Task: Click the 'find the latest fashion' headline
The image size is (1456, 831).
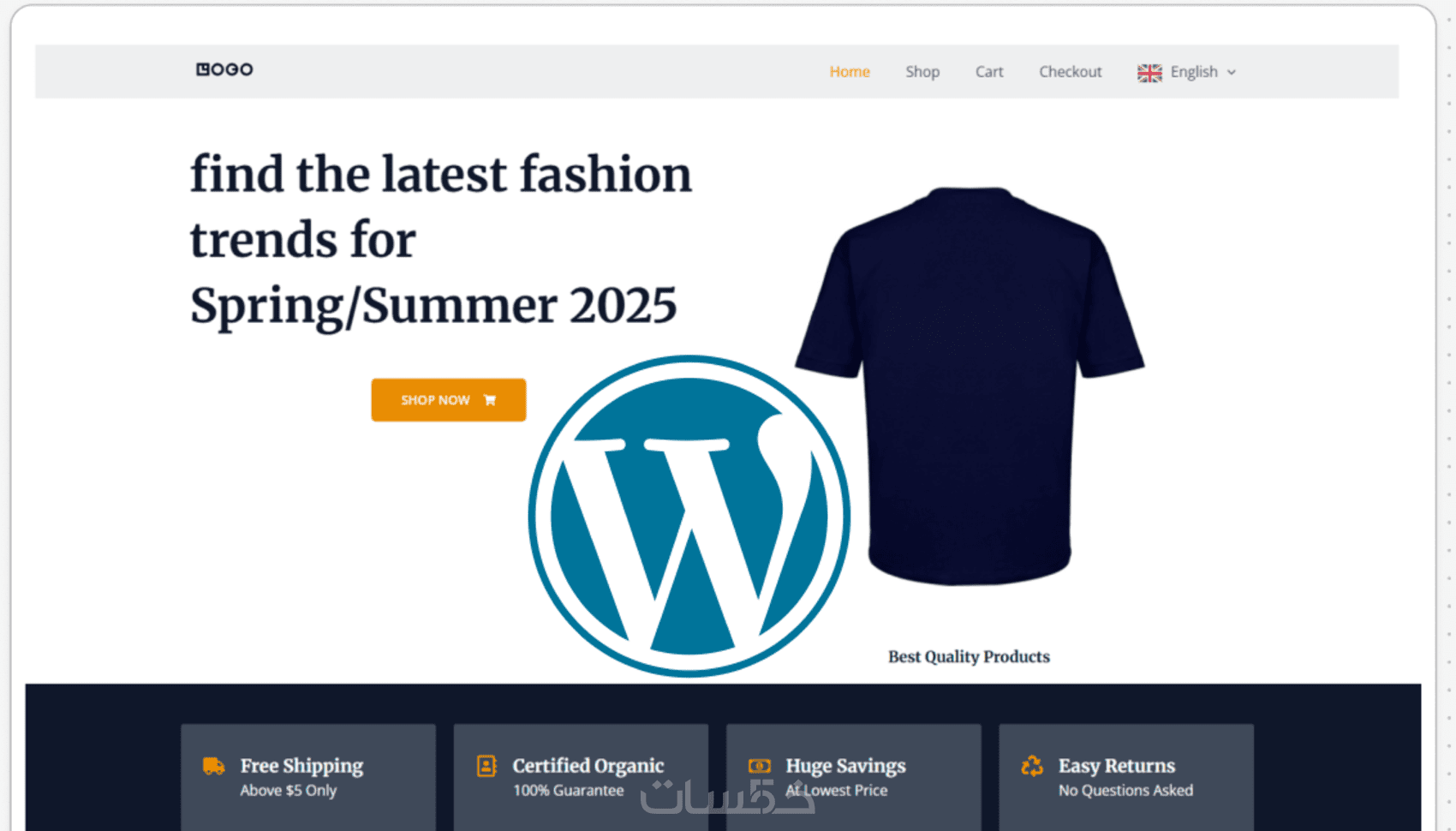Action: point(441,174)
